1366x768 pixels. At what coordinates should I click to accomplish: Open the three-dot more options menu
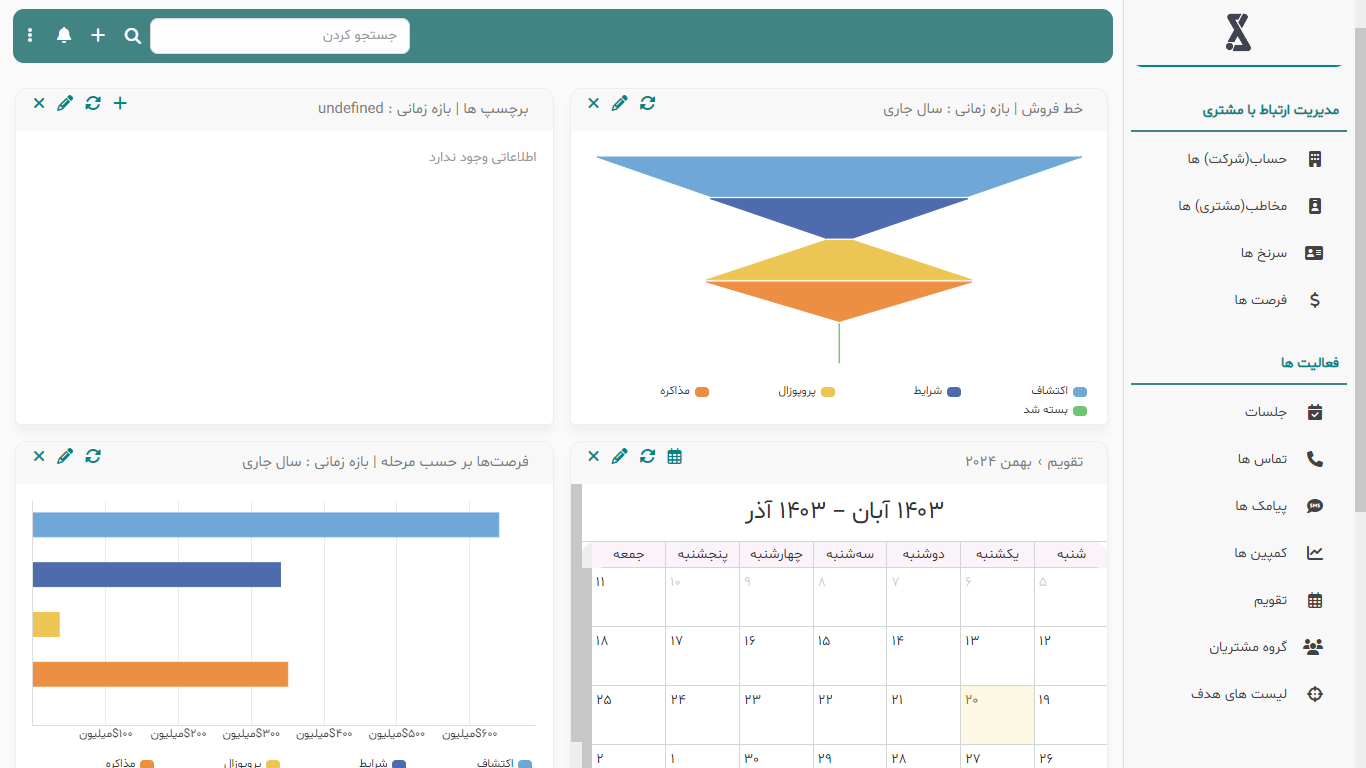point(30,36)
